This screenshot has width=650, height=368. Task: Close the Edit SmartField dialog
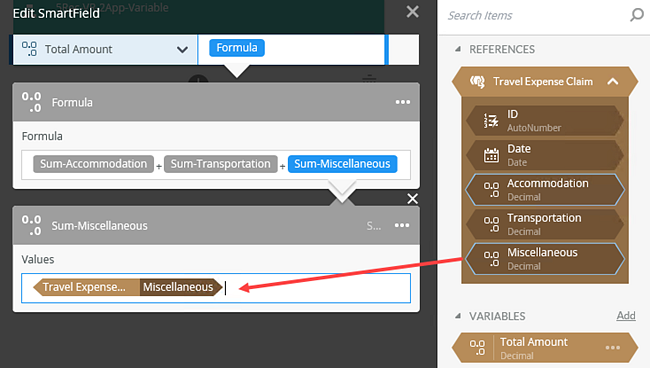click(x=412, y=12)
